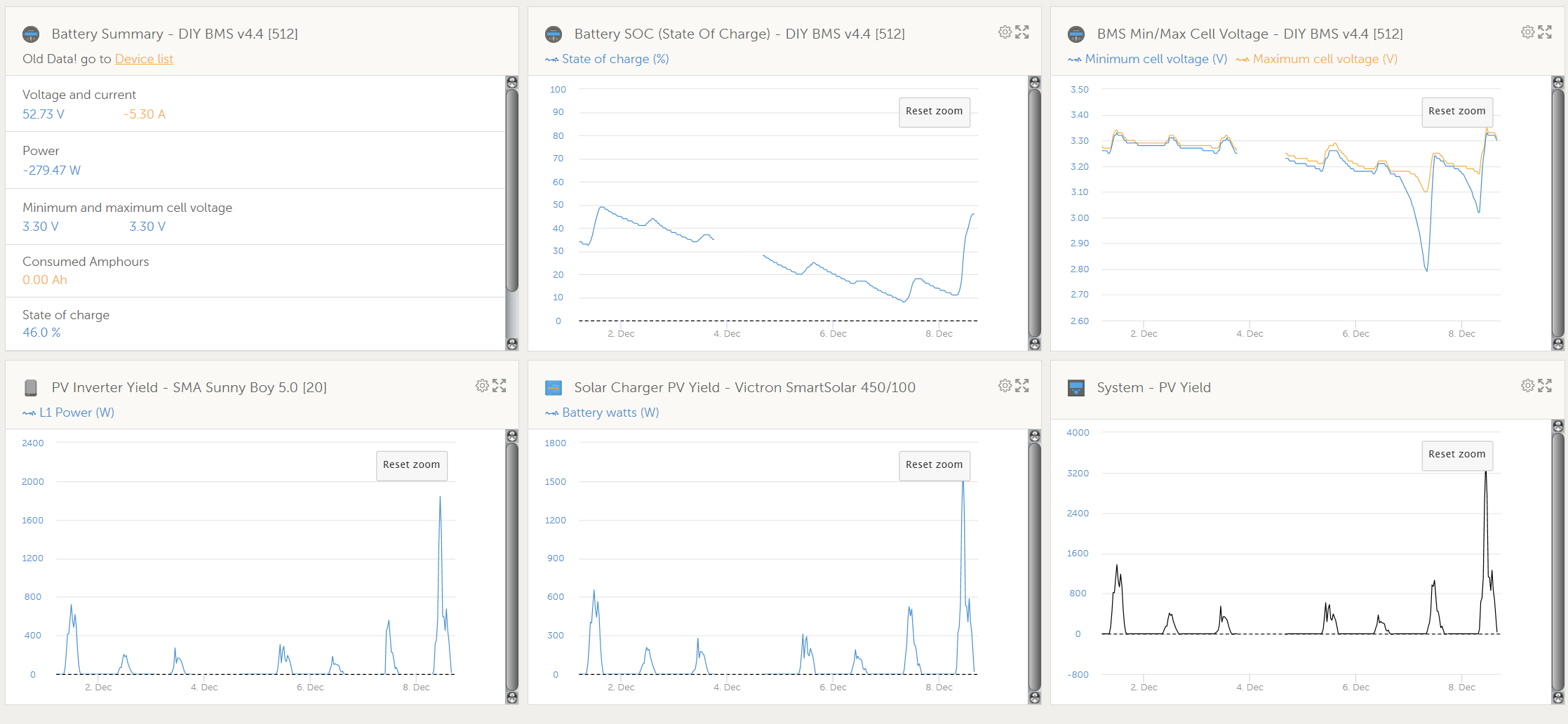Viewport: 1568px width, 724px height.
Task: Click scroll-up arrow in PV Inverter Yield widget
Action: 512,436
